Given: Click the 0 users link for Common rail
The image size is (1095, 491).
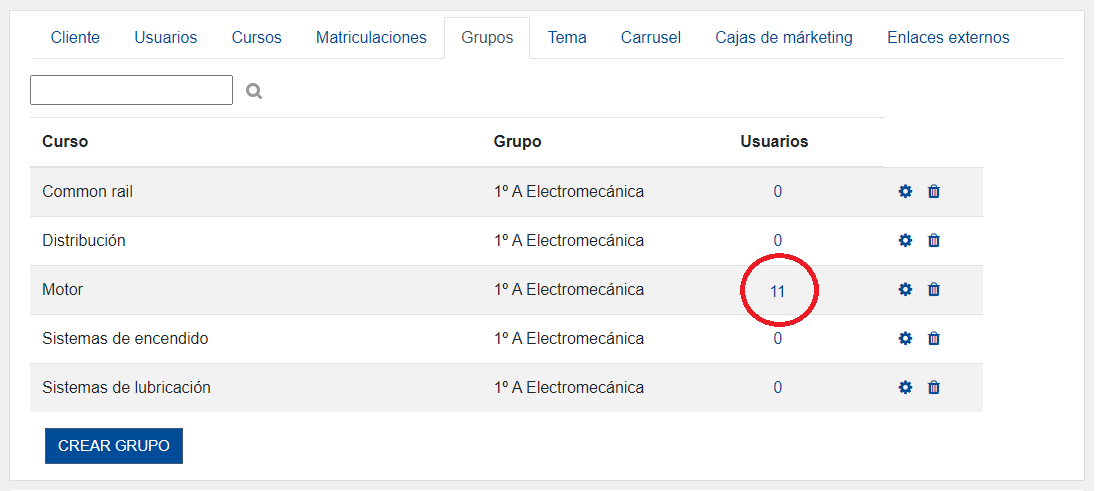Looking at the screenshot, I should coord(777,192).
